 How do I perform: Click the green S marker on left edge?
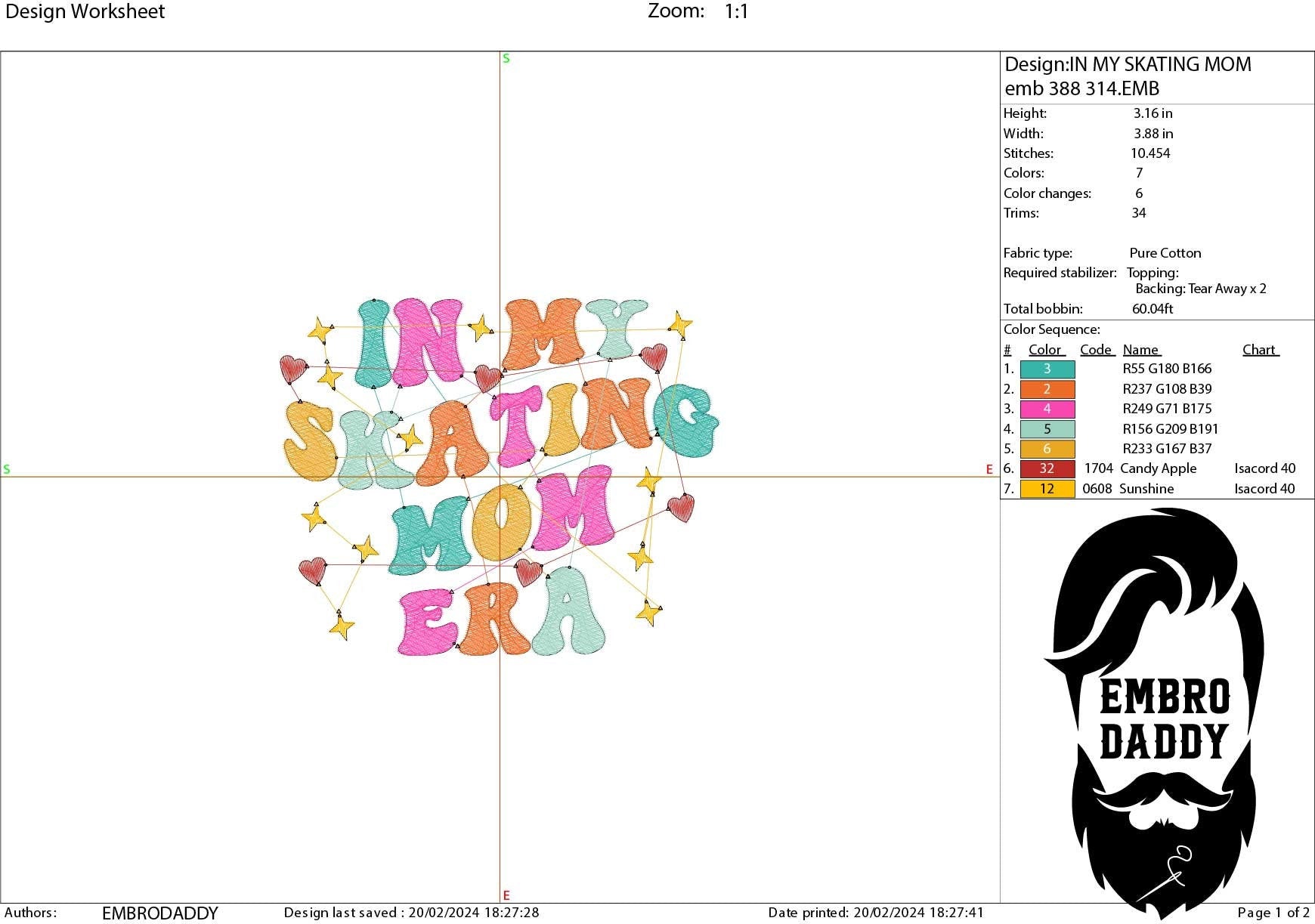[7, 469]
